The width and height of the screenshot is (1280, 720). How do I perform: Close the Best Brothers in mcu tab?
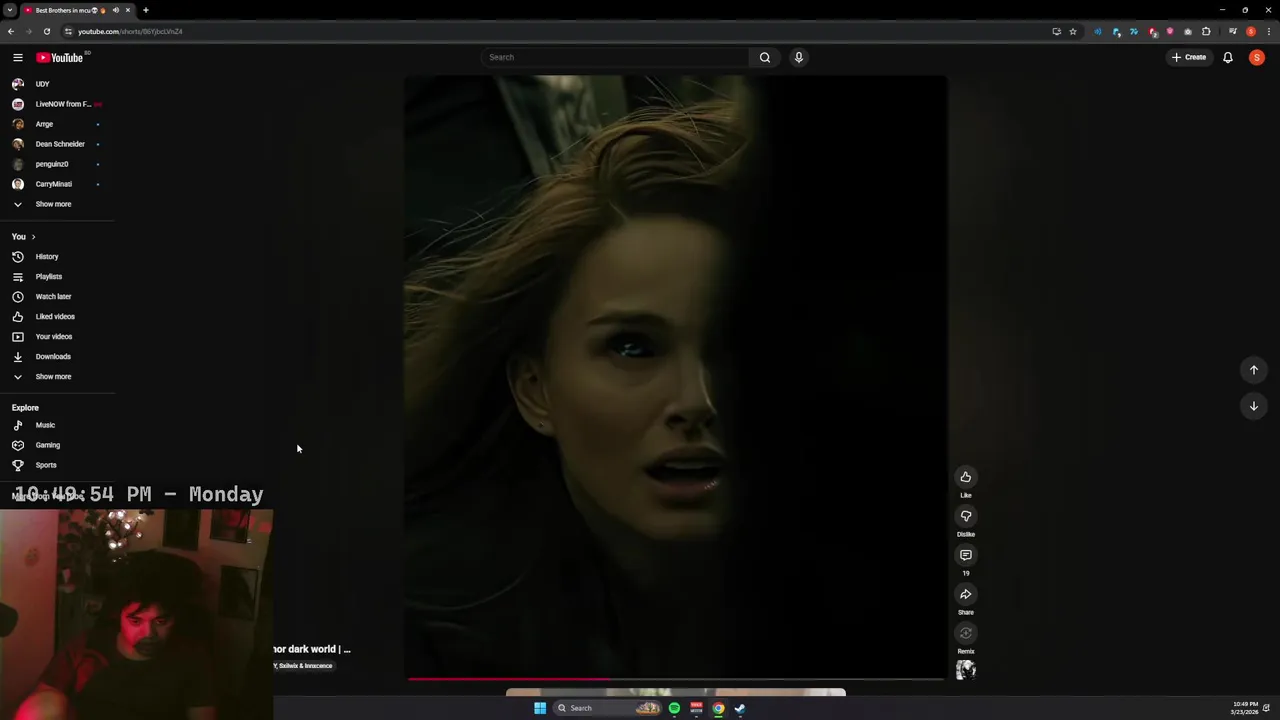click(x=128, y=10)
